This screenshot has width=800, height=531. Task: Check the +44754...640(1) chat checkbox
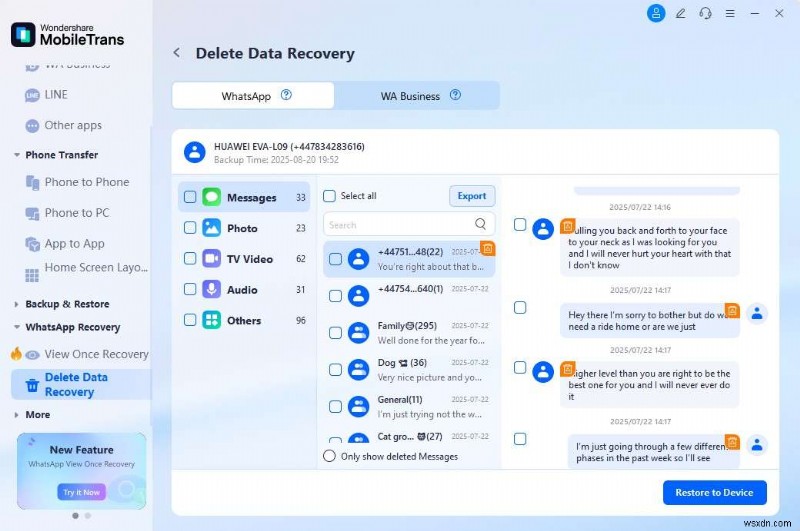click(335, 296)
